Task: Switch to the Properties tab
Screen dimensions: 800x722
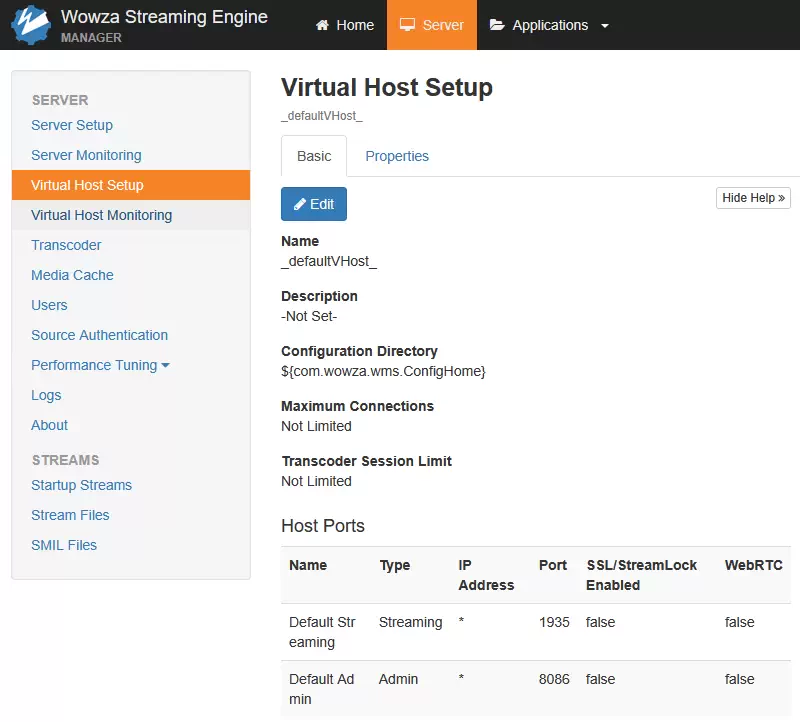Action: click(397, 156)
